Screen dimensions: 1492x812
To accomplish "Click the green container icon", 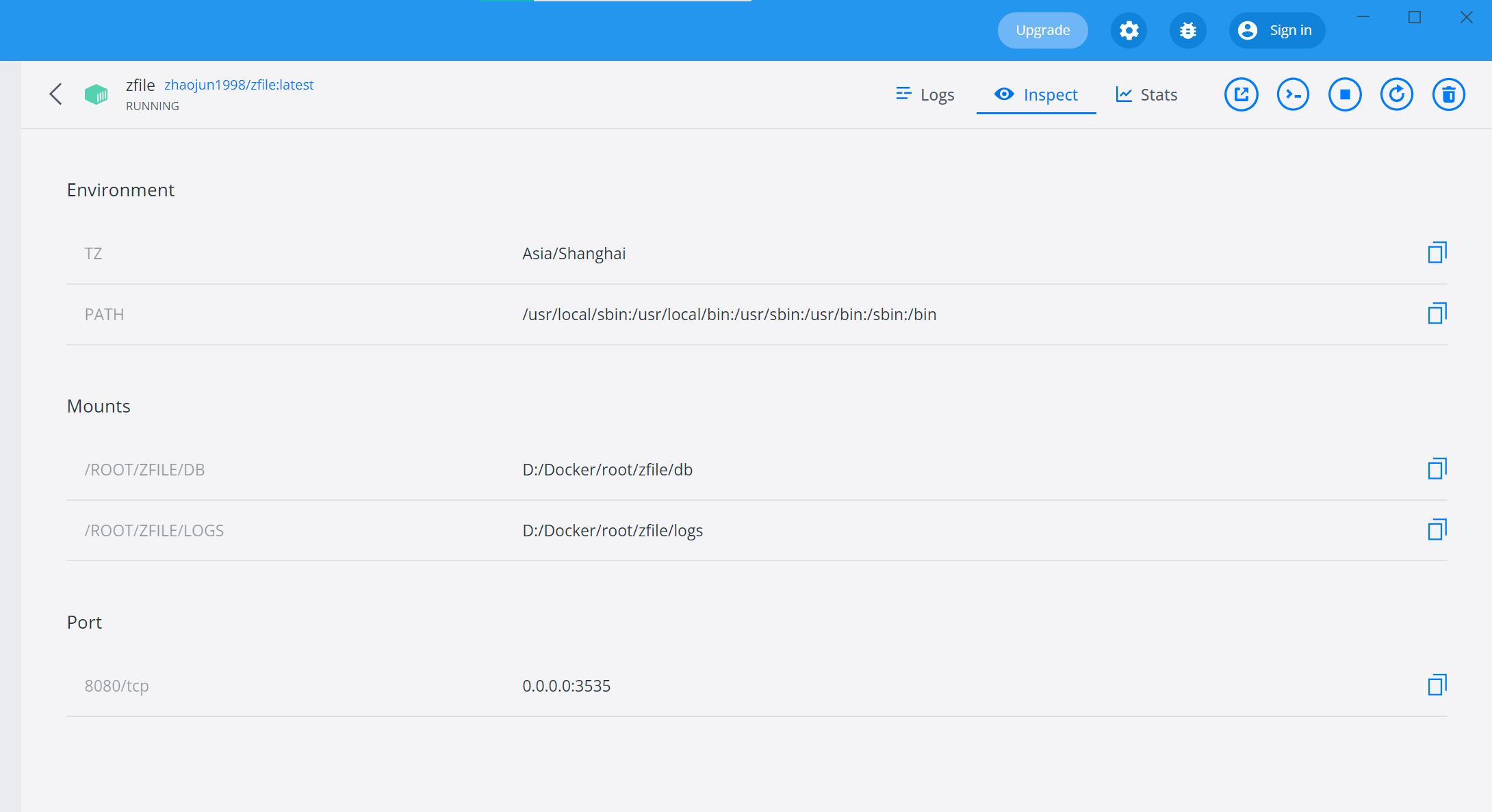I will tap(97, 94).
